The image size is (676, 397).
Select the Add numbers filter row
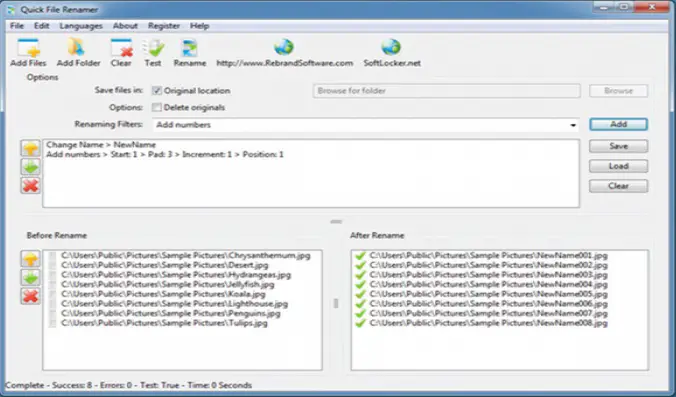click(x=165, y=154)
